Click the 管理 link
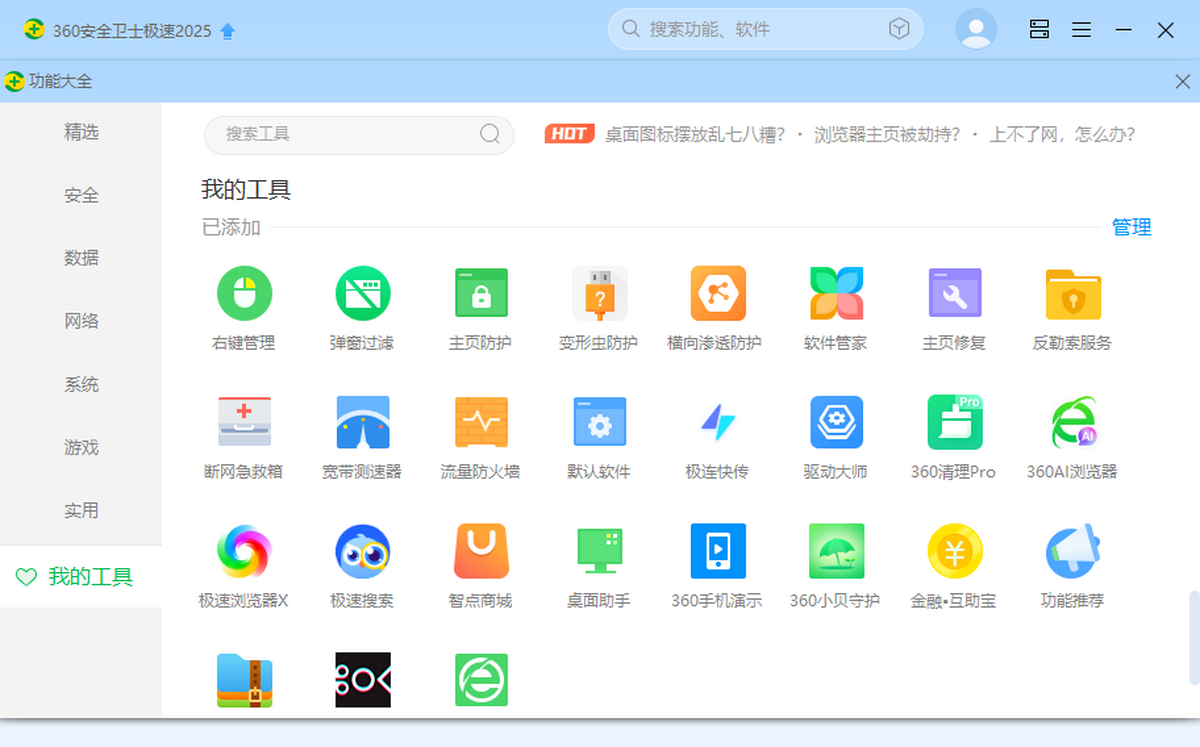 (1131, 228)
